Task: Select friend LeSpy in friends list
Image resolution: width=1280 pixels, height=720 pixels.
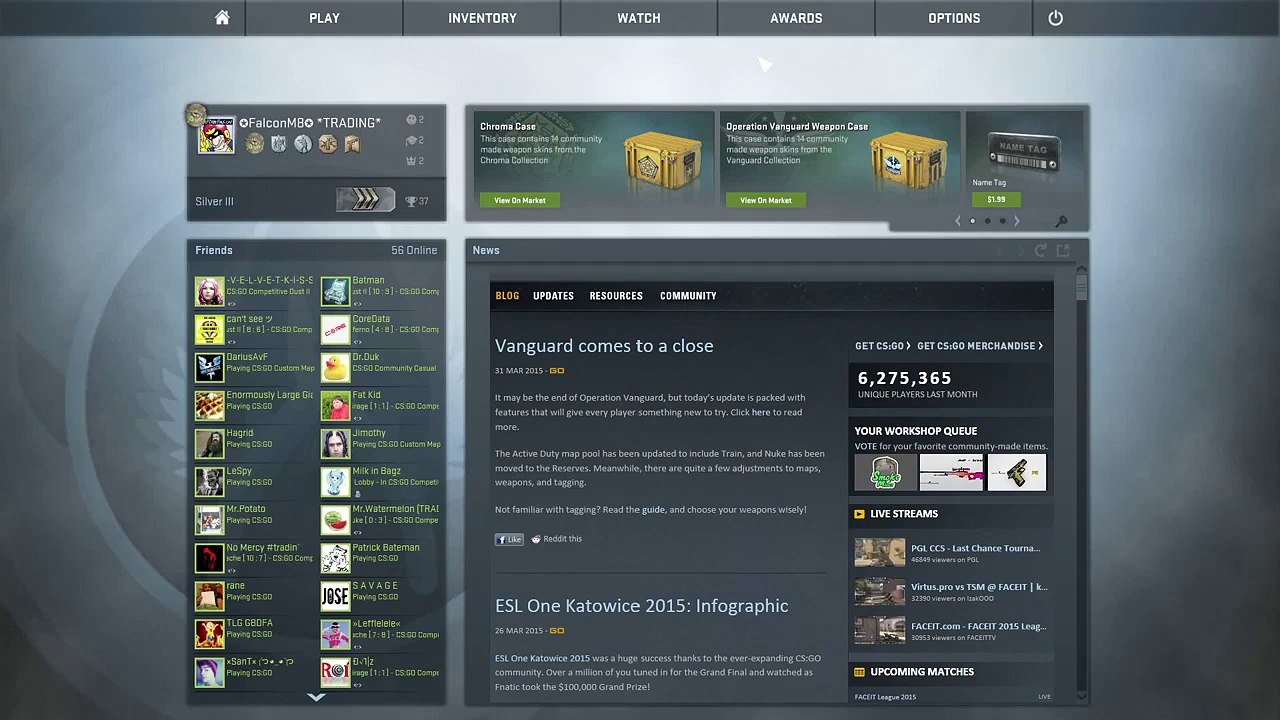Action: click(254, 481)
